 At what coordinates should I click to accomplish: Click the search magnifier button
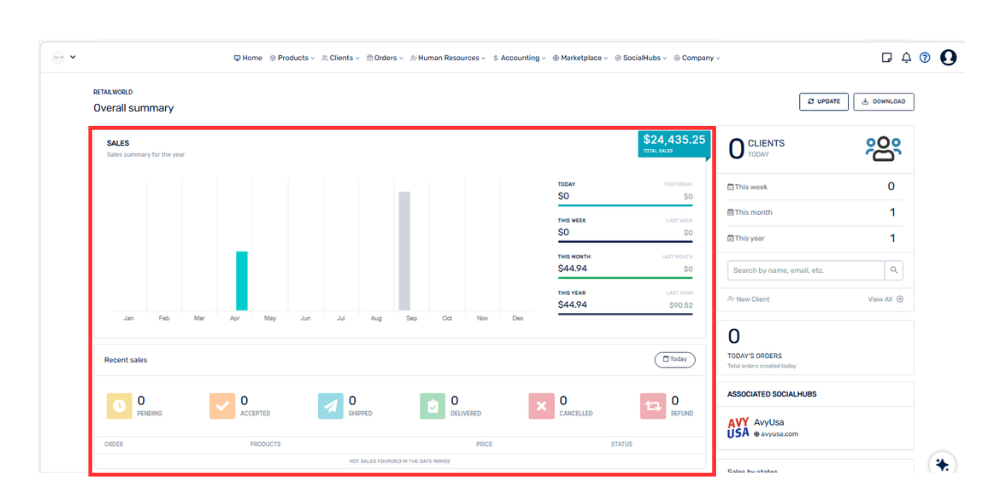pos(894,270)
